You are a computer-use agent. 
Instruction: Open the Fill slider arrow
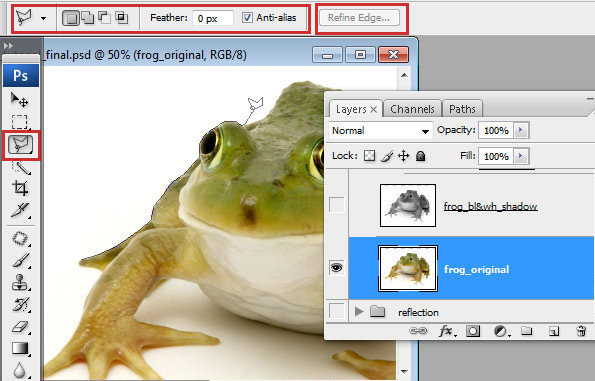(521, 156)
